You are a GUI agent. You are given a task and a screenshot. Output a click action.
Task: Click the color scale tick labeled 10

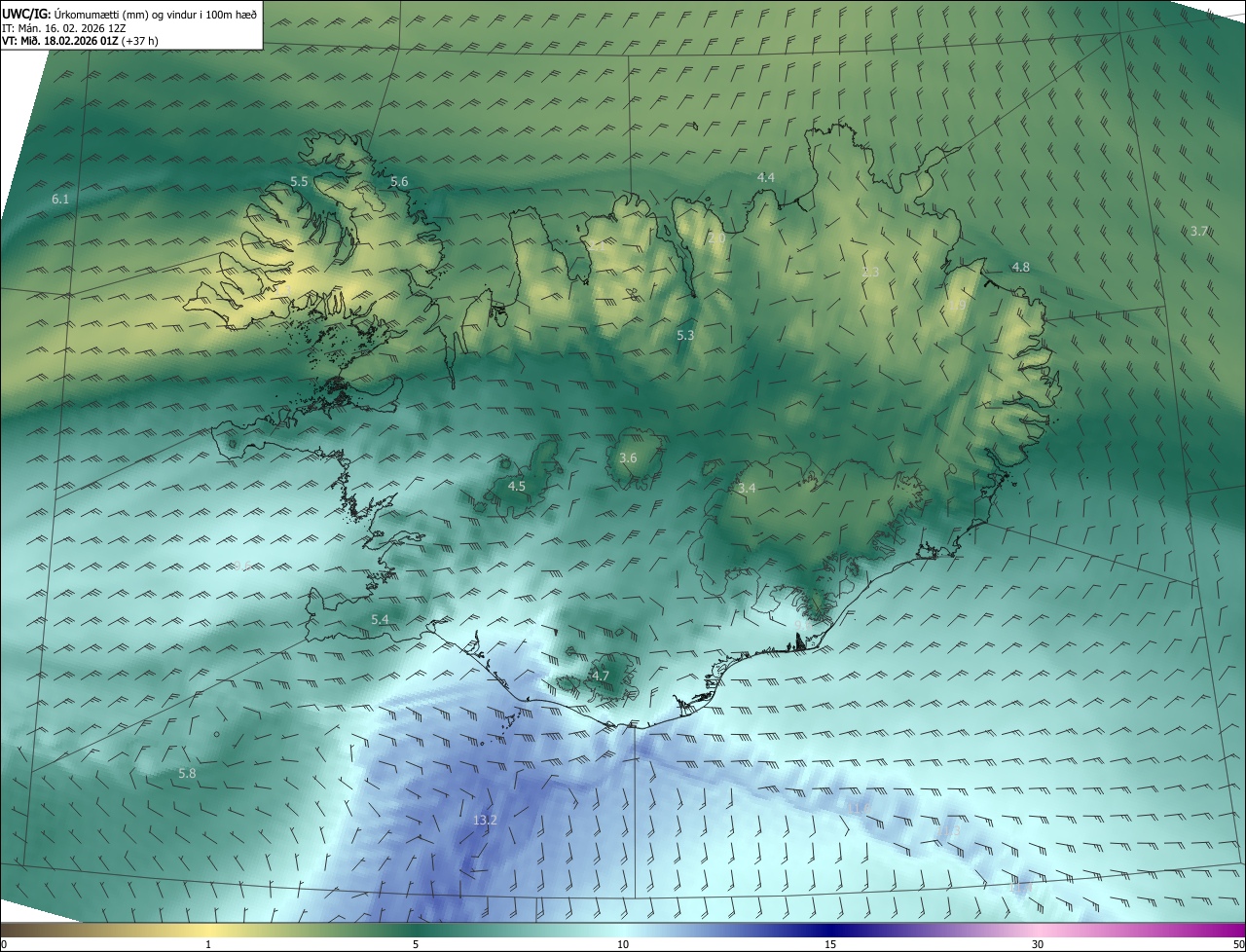tap(623, 944)
